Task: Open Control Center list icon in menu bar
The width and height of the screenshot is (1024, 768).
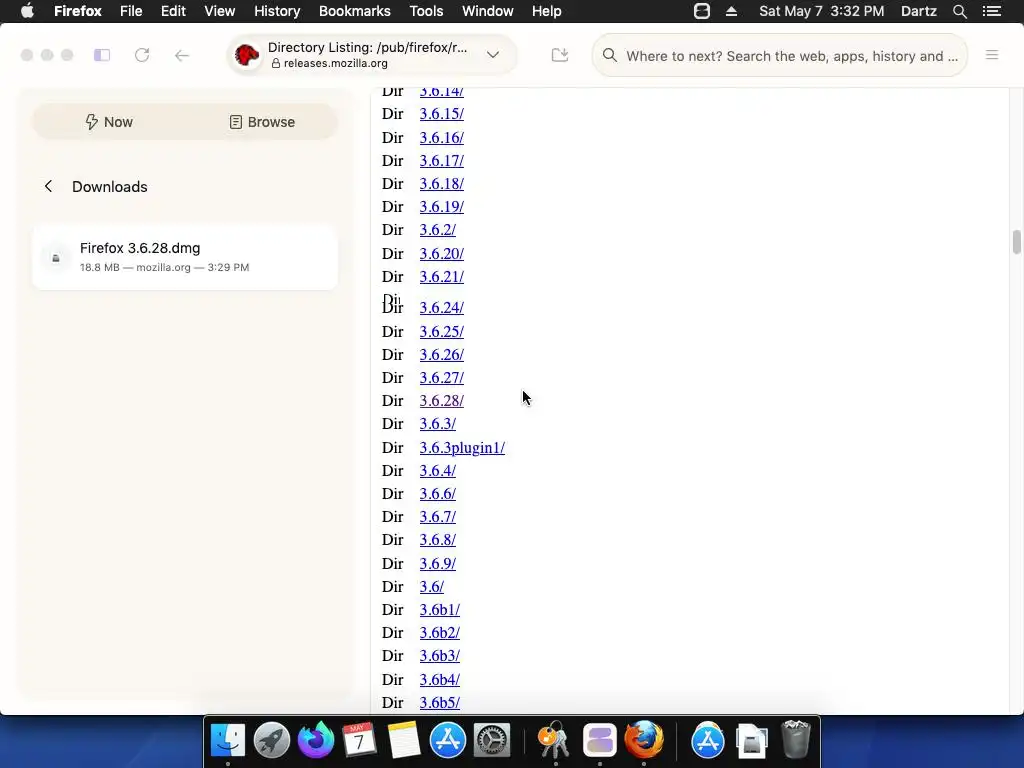Action: [x=992, y=11]
